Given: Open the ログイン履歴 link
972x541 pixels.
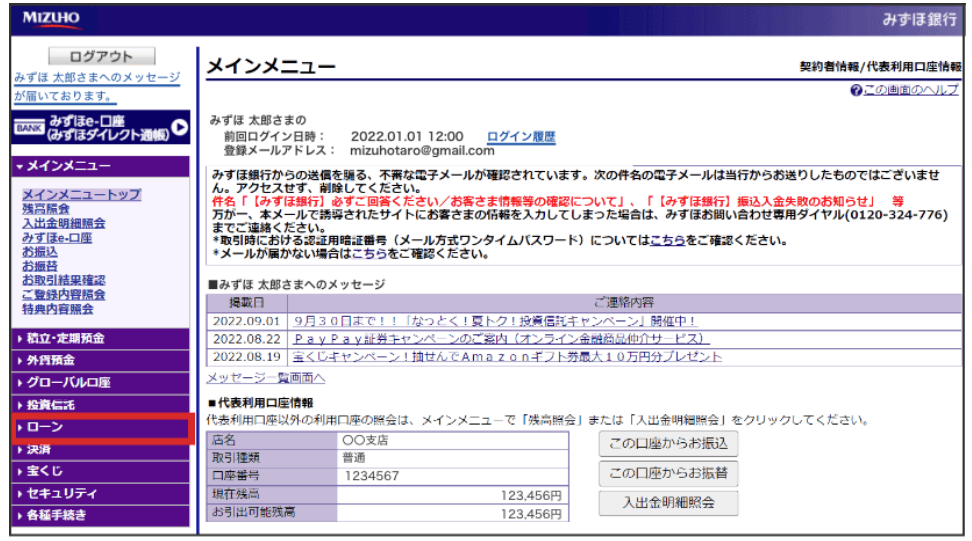Looking at the screenshot, I should (521, 137).
